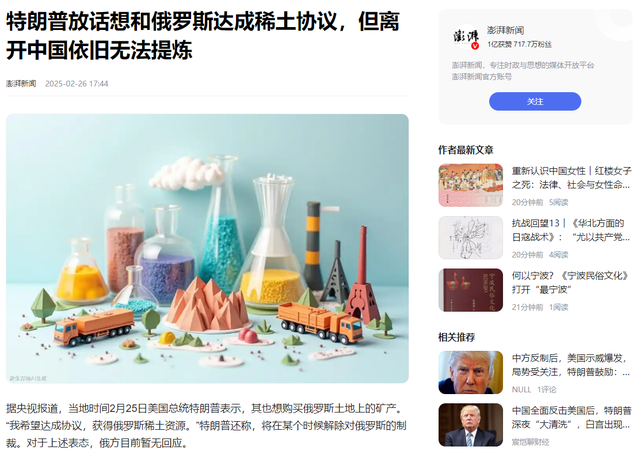Click the article headline about 稀土协议

coord(202,36)
